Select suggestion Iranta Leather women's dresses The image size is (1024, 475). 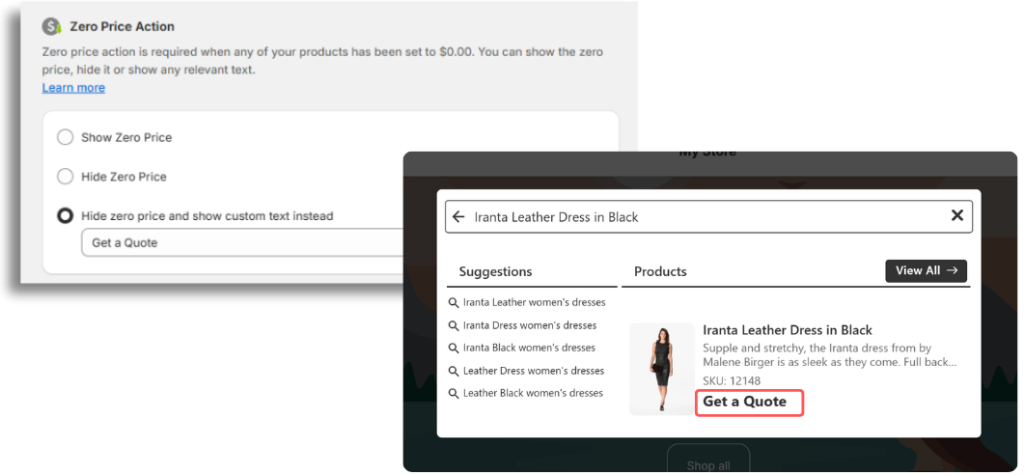(x=534, y=303)
